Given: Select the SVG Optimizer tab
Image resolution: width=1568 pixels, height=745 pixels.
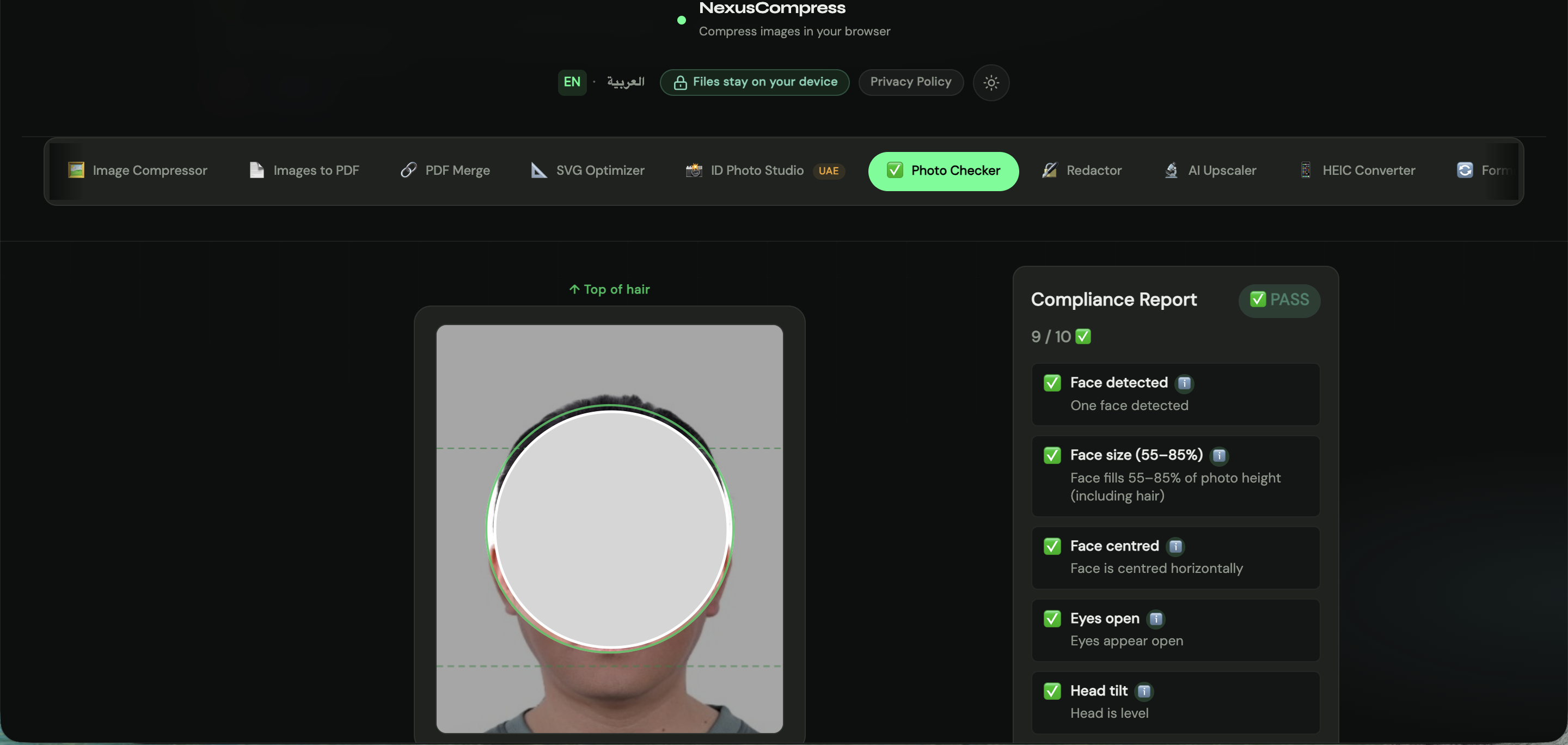Looking at the screenshot, I should 587,170.
